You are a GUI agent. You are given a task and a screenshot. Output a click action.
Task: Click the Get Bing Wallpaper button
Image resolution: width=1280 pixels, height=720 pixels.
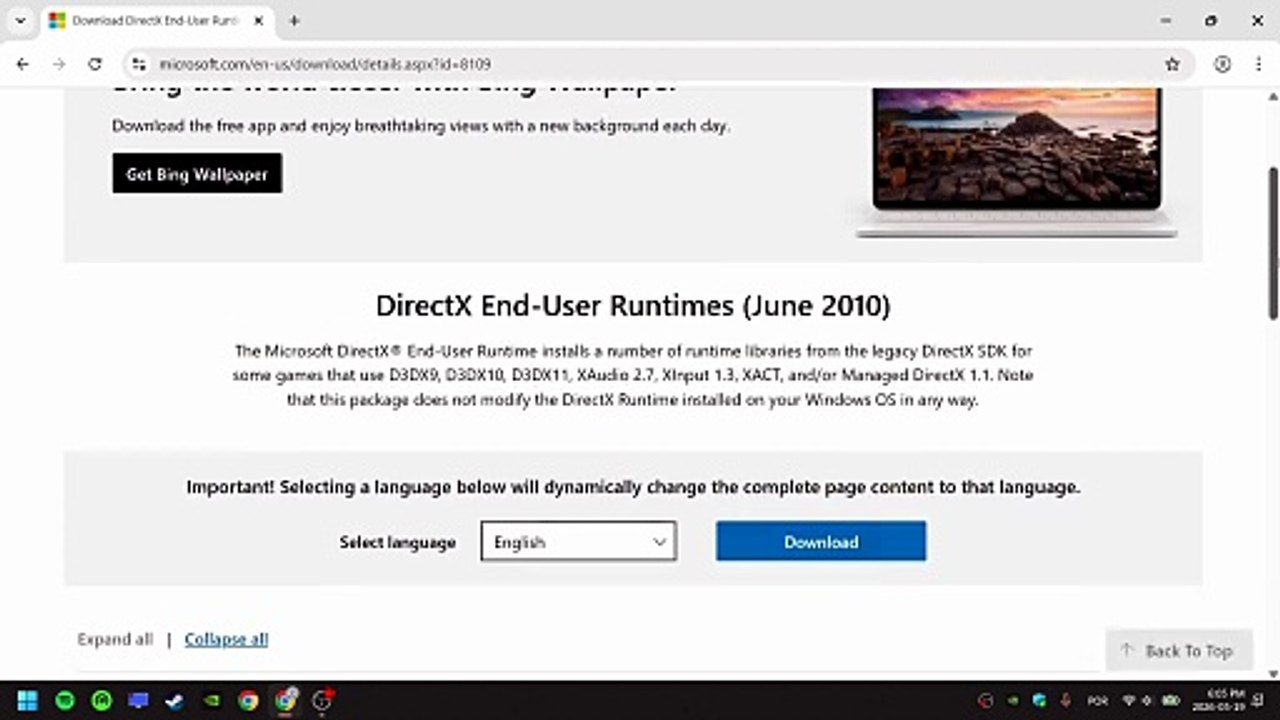(197, 173)
